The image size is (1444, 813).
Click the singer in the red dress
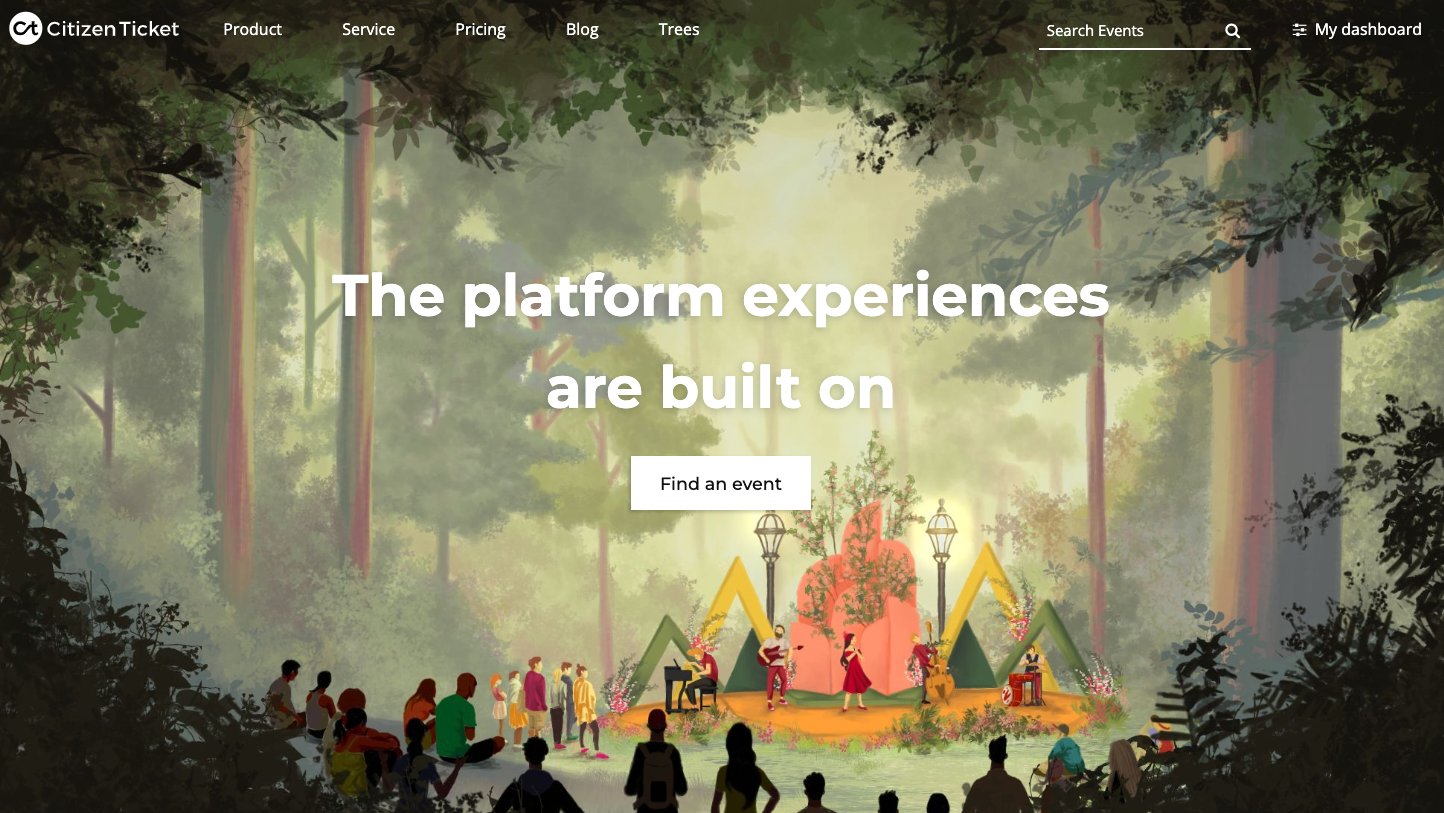coord(855,670)
